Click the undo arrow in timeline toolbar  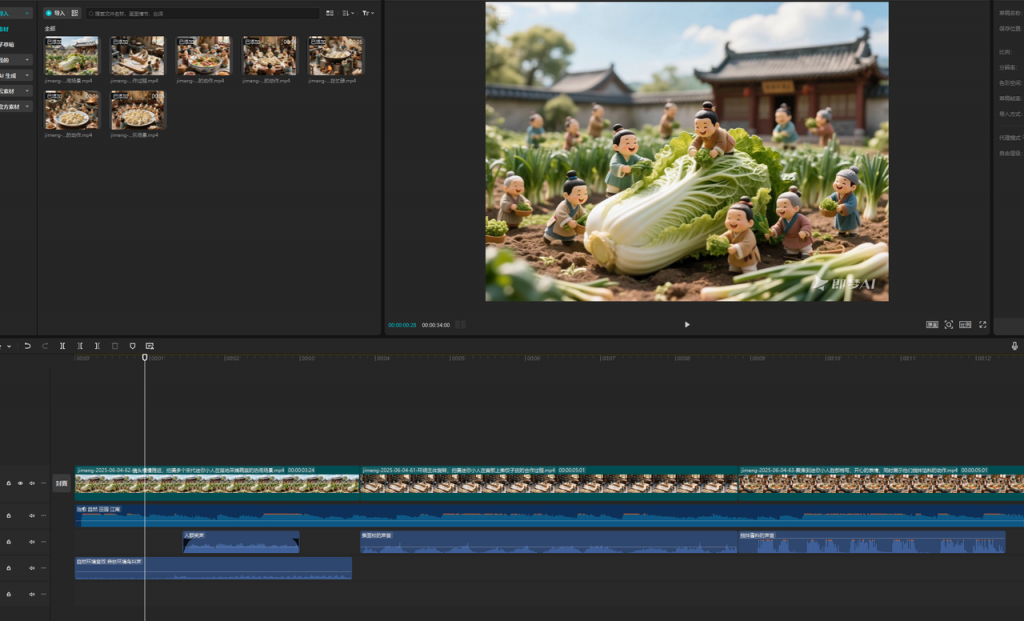(27, 346)
